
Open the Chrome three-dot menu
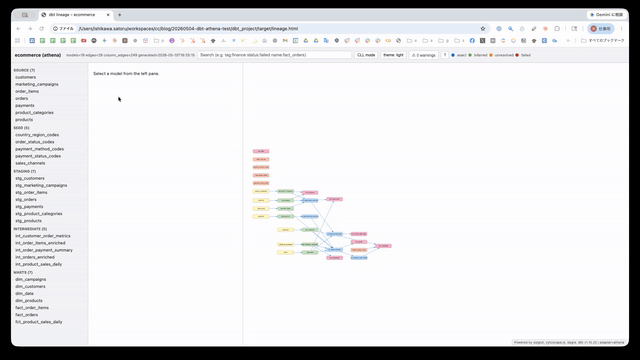pos(622,29)
